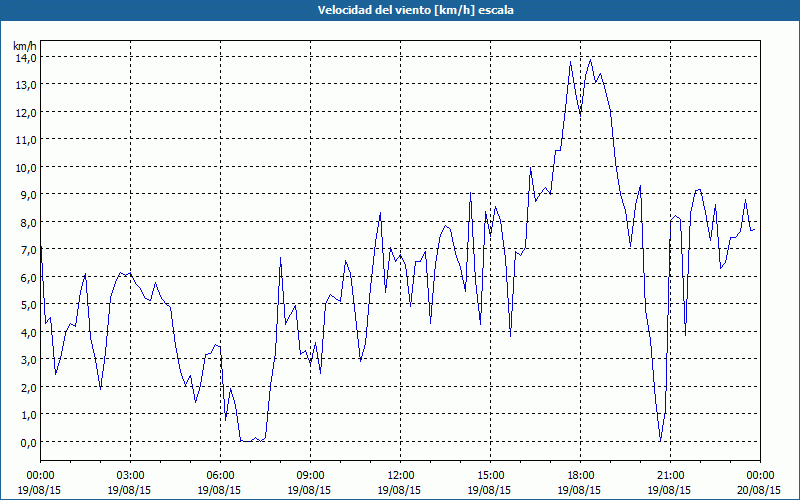Click the '12,0' y-axis label

click(x=27, y=113)
